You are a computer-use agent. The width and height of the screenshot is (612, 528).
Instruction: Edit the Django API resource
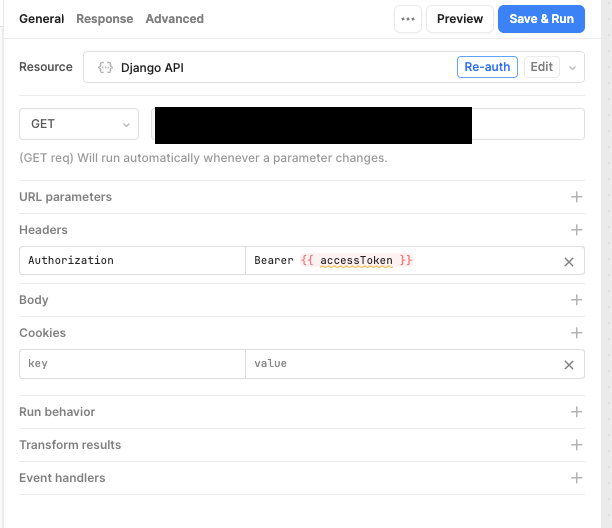pyautogui.click(x=541, y=67)
